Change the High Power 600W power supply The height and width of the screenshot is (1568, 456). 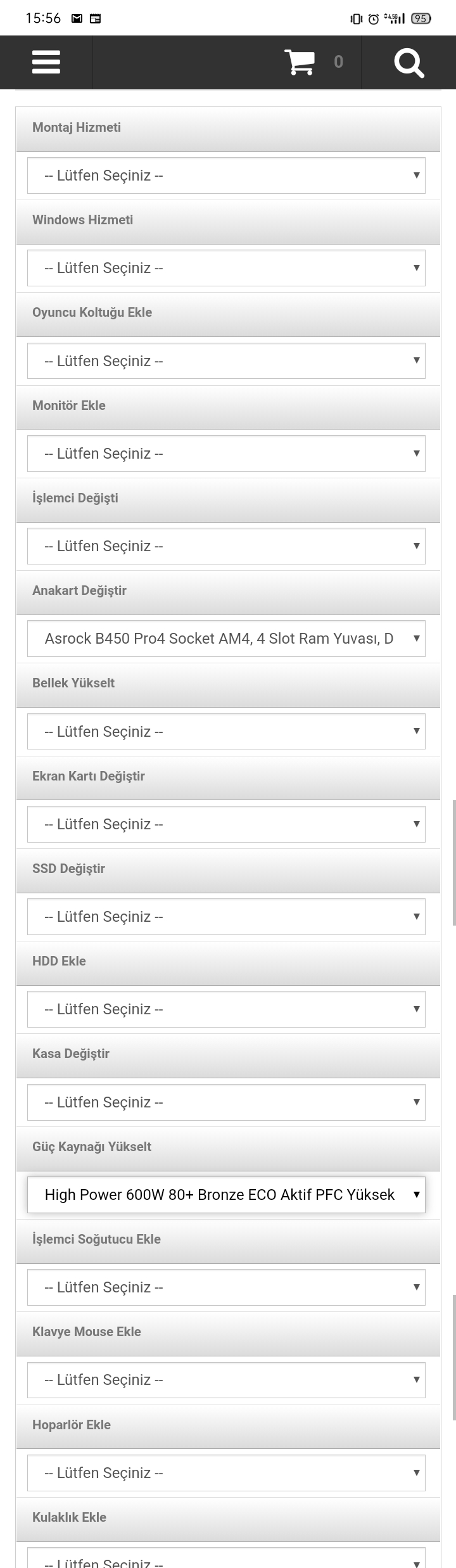click(x=225, y=1194)
